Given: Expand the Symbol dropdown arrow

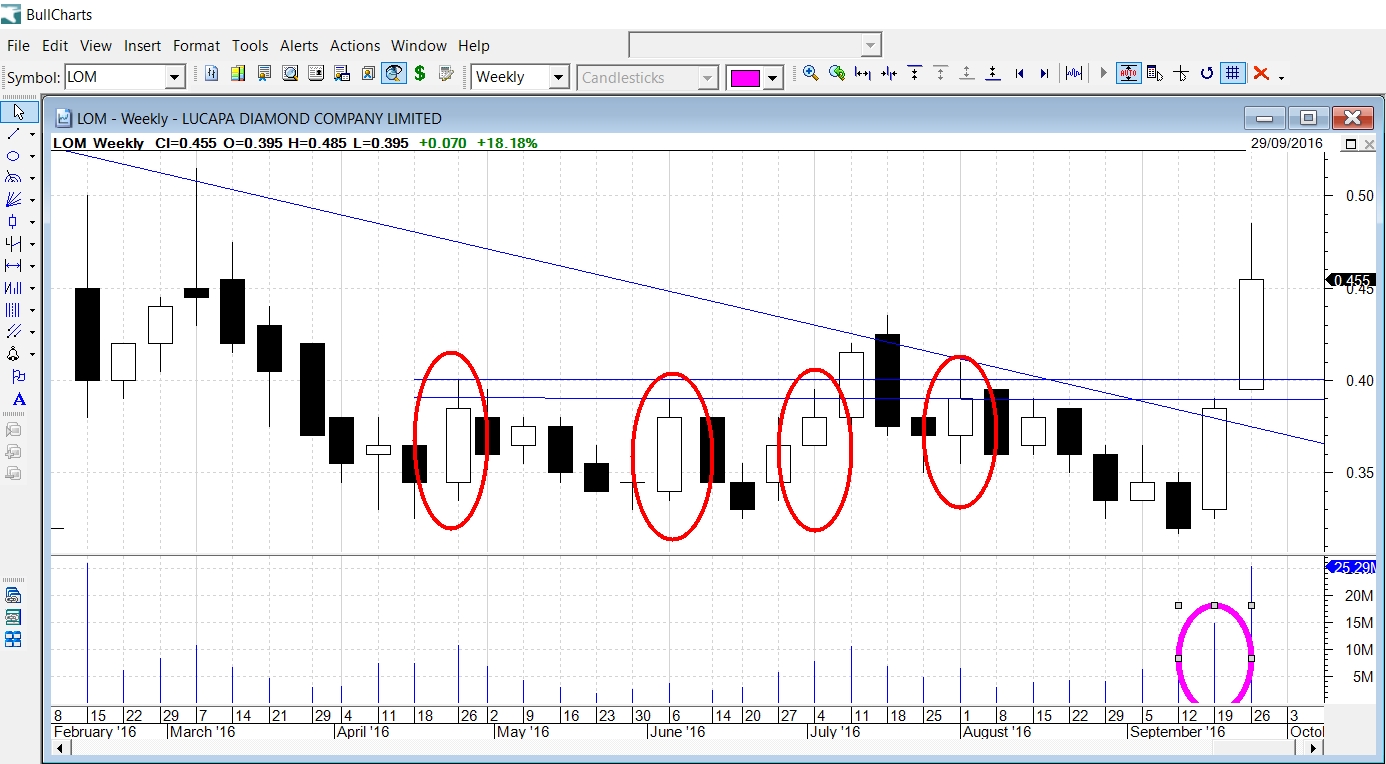Looking at the screenshot, I should click(175, 77).
